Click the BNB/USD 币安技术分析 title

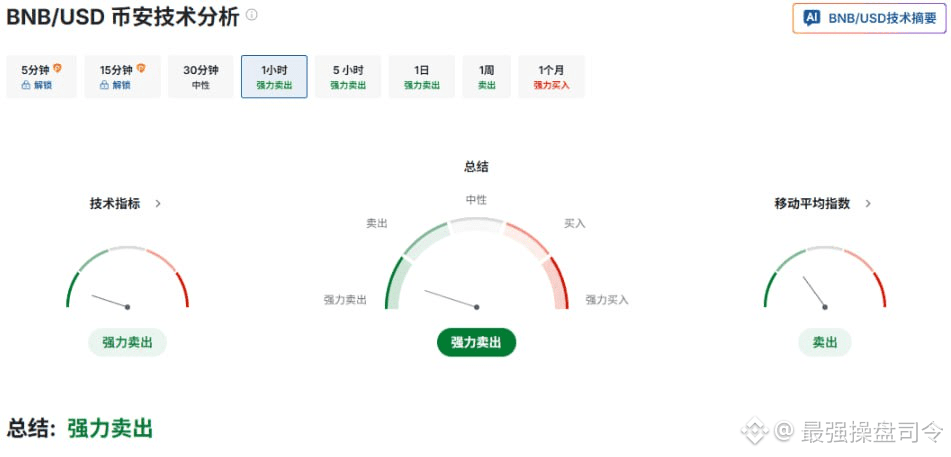[123, 16]
